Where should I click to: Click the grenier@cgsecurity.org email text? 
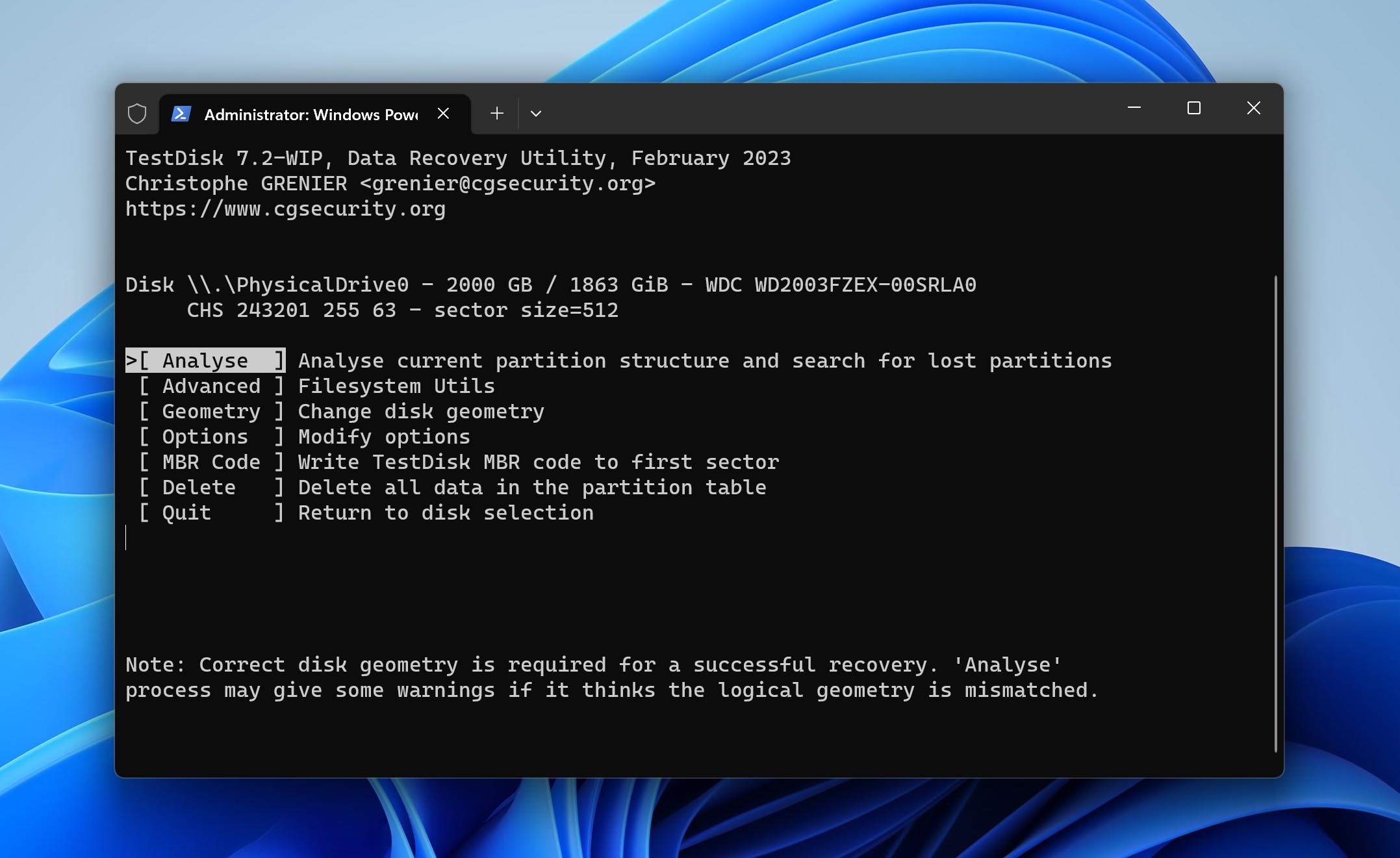(x=507, y=184)
